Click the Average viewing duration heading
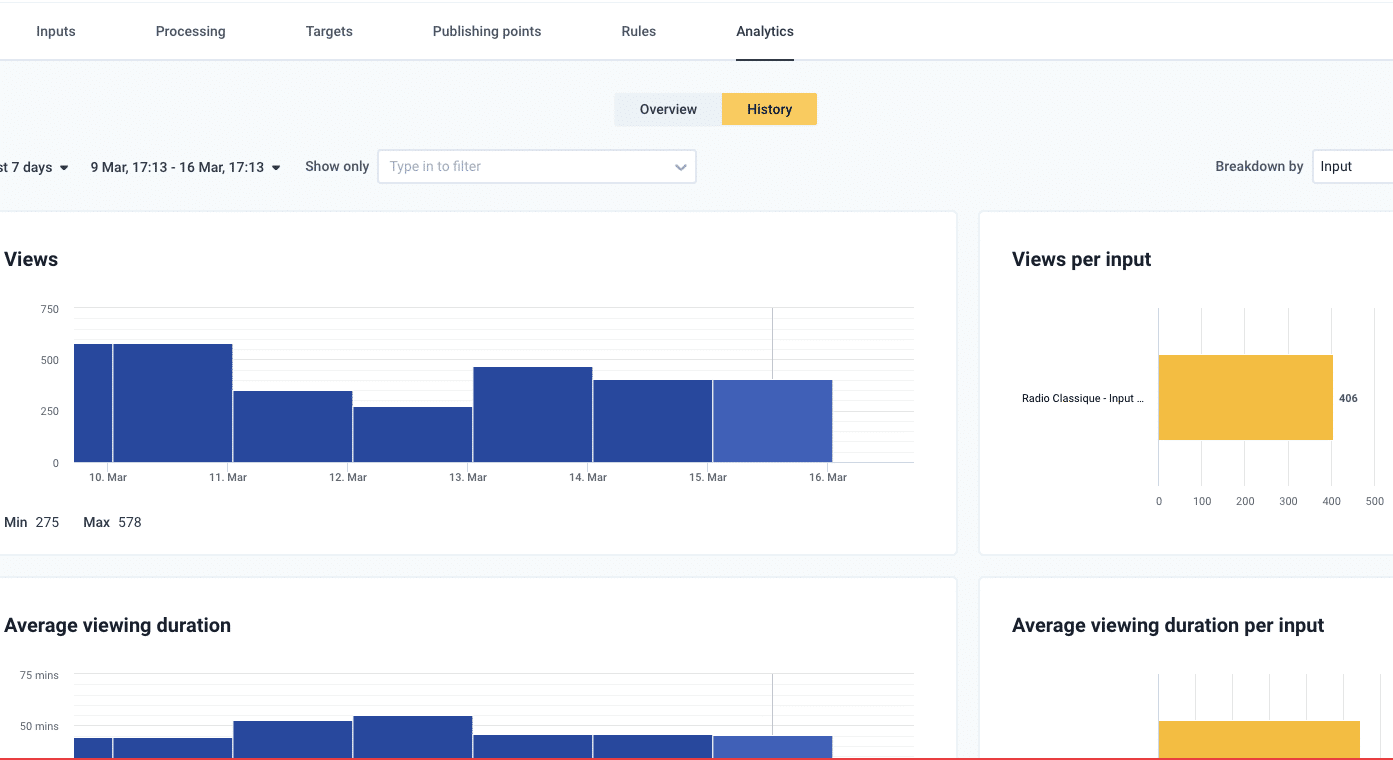This screenshot has width=1393, height=760. tap(117, 625)
